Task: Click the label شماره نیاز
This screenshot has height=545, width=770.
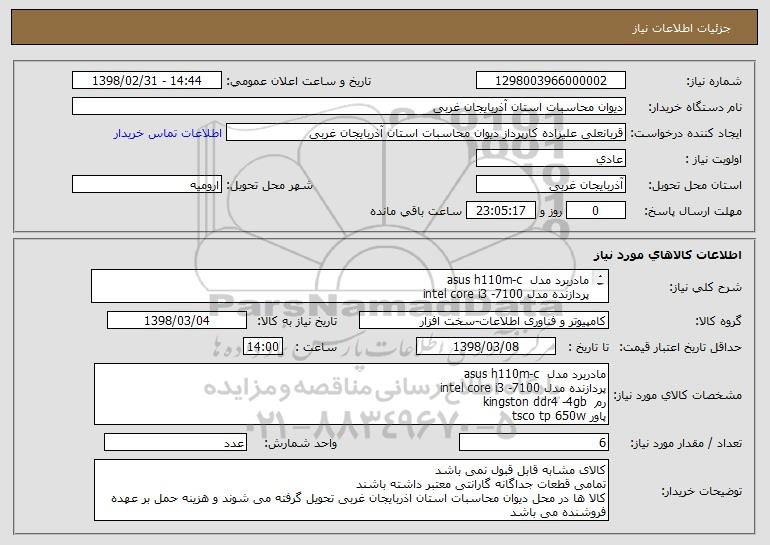Action: [714, 81]
